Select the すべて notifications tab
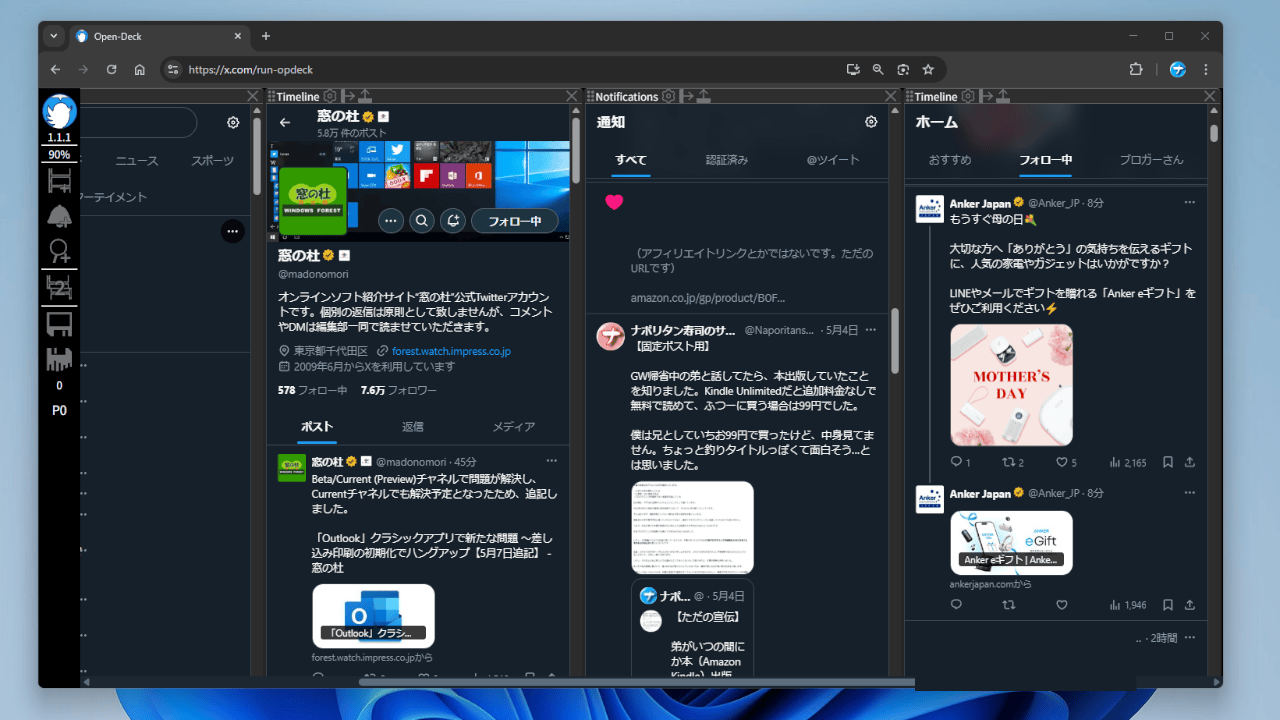This screenshot has width=1280, height=720. coord(631,160)
